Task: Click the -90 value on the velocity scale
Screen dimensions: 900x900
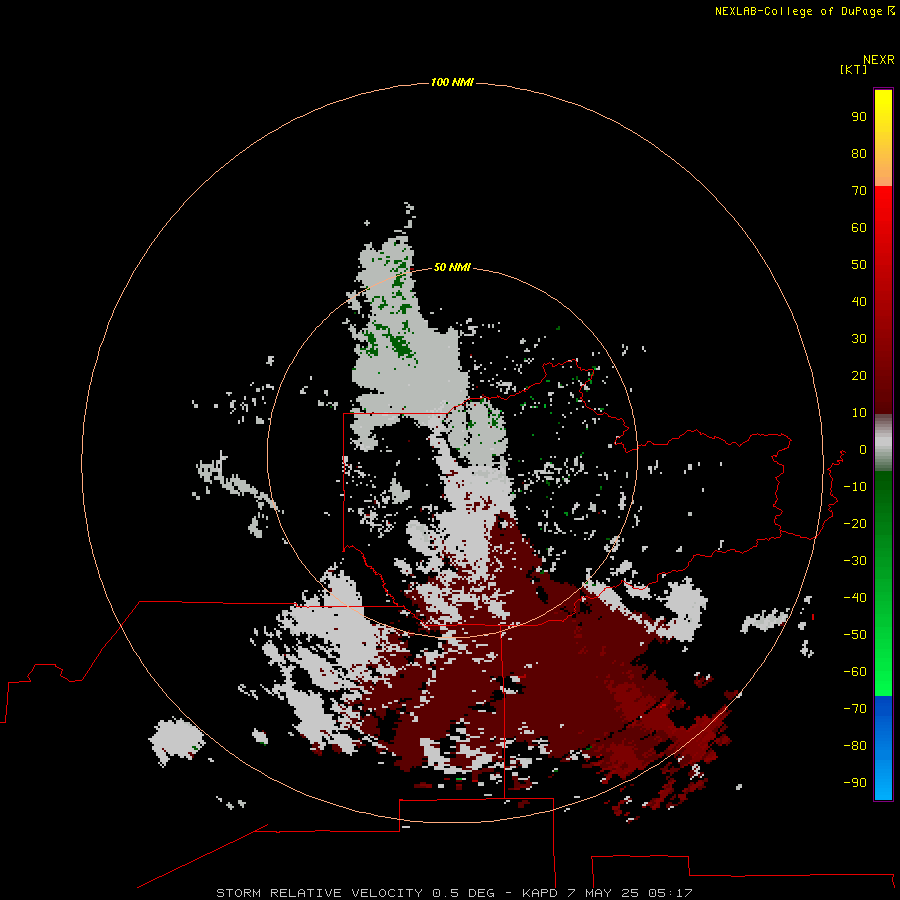Action: click(x=855, y=782)
